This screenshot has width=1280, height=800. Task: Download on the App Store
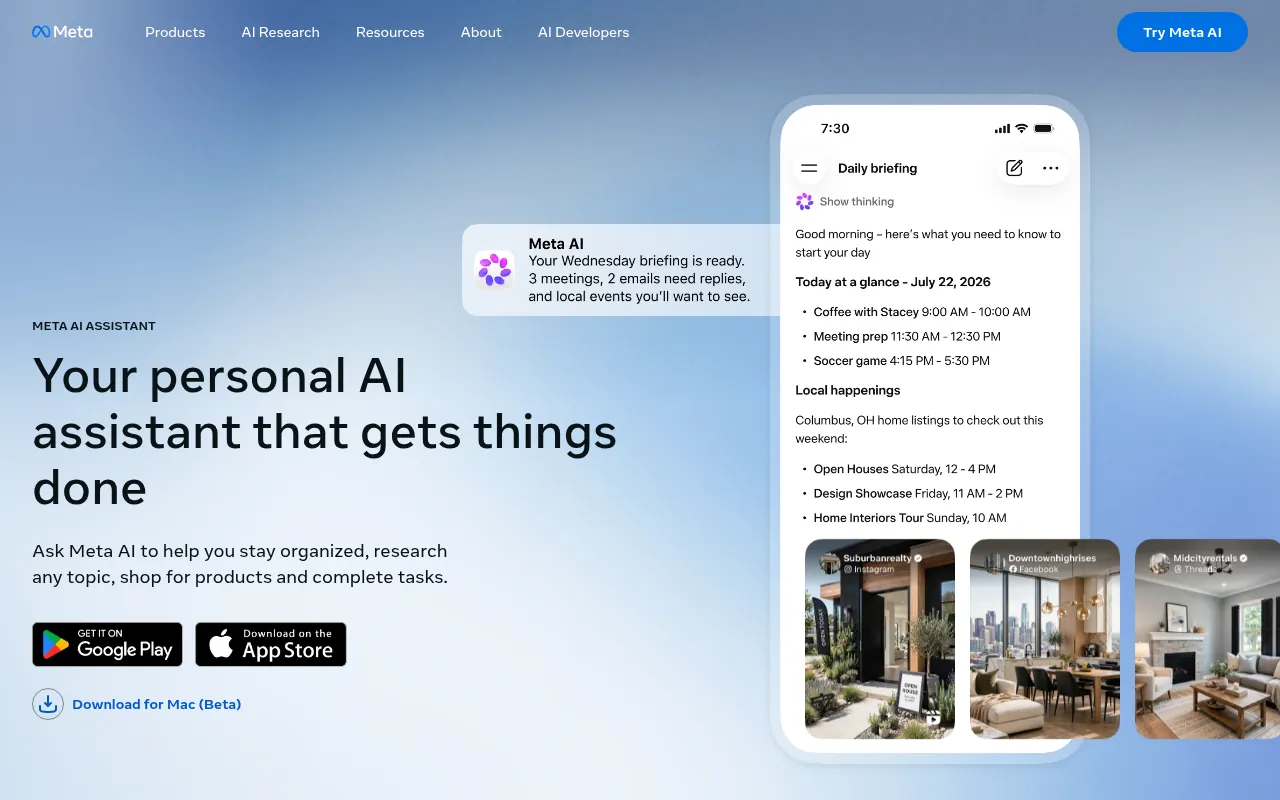tap(271, 644)
